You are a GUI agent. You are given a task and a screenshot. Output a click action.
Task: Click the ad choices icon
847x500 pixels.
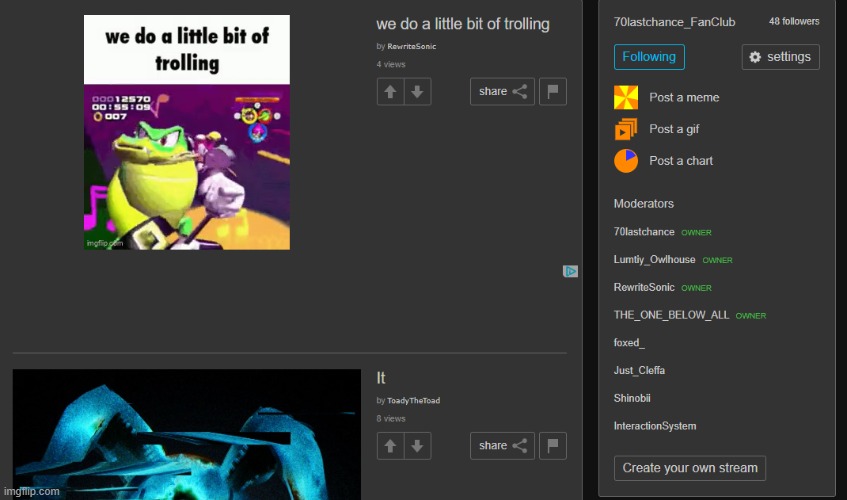570,271
